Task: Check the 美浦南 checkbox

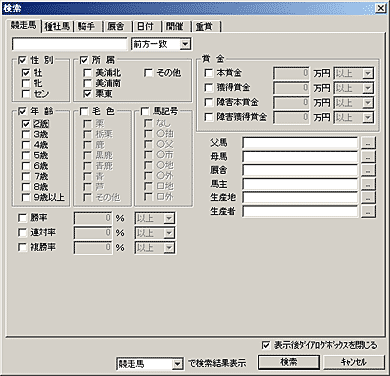Action: 87,83
